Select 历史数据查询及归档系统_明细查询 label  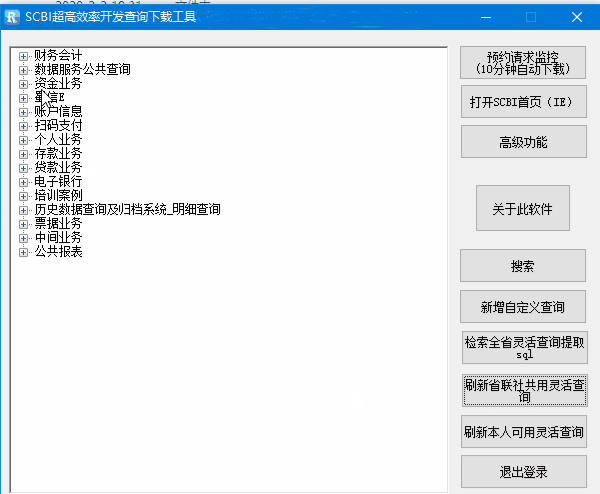(x=127, y=209)
